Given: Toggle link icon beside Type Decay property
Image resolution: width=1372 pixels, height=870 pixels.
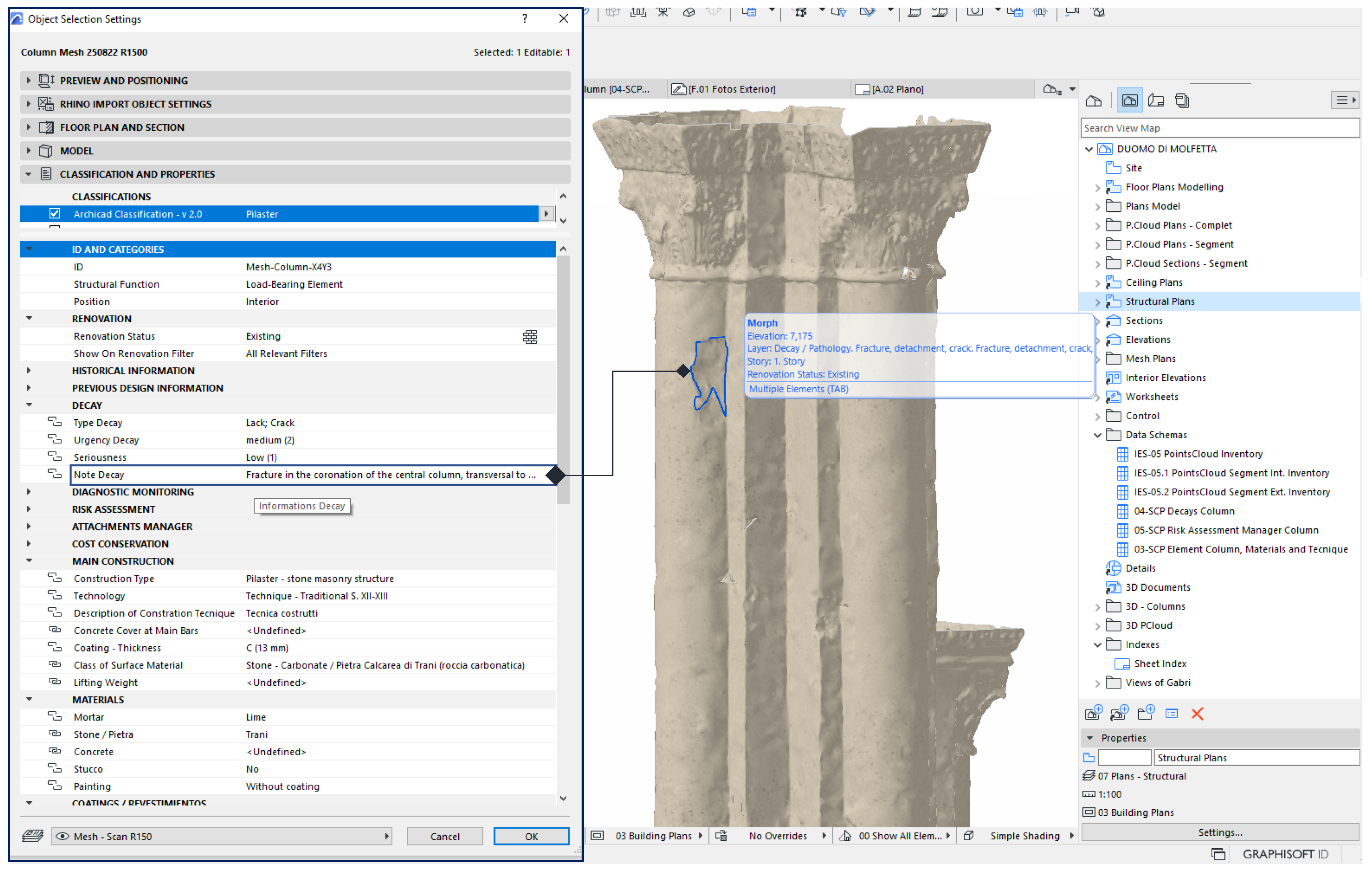Looking at the screenshot, I should click(x=55, y=423).
